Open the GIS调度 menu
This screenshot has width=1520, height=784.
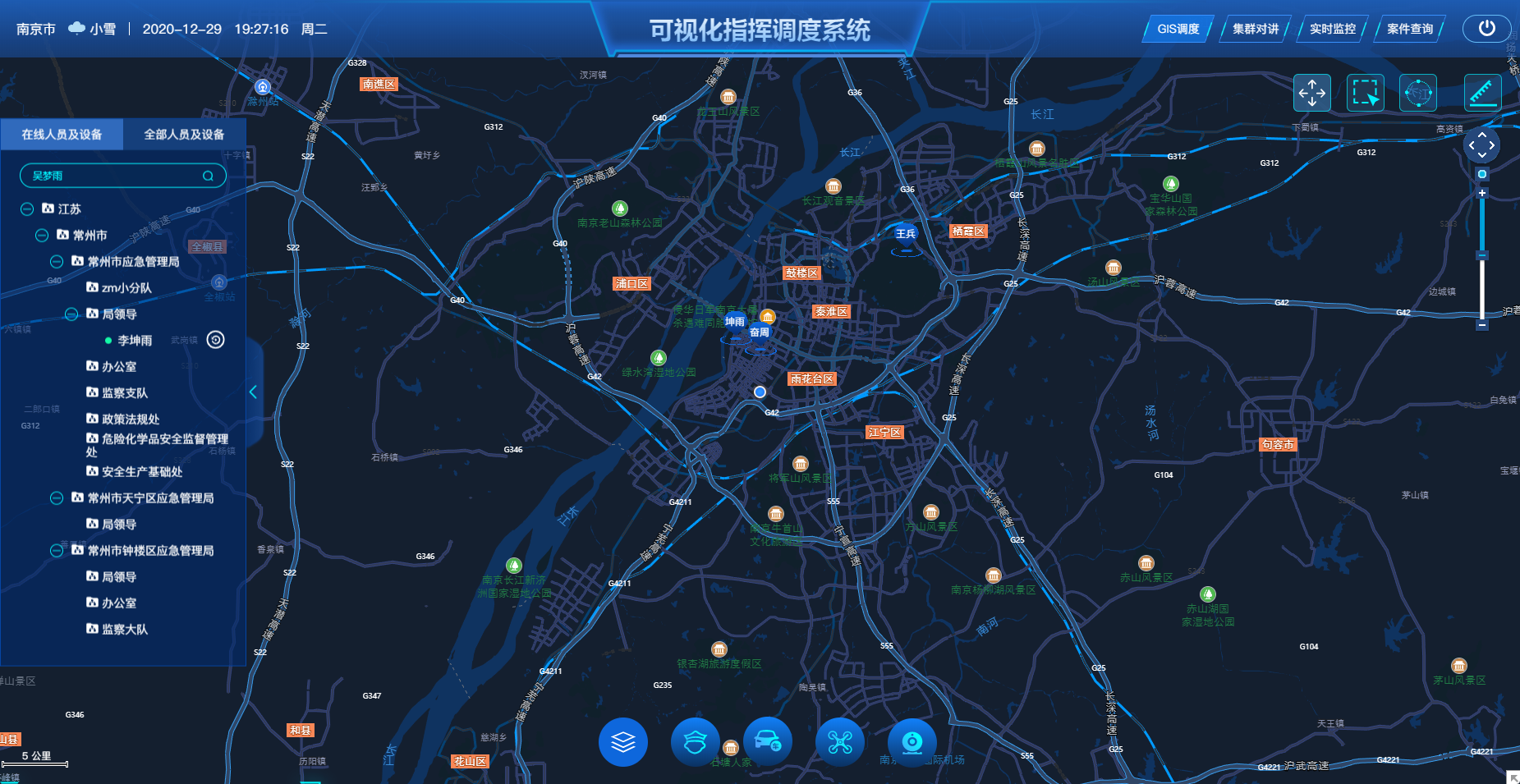pos(1178,29)
